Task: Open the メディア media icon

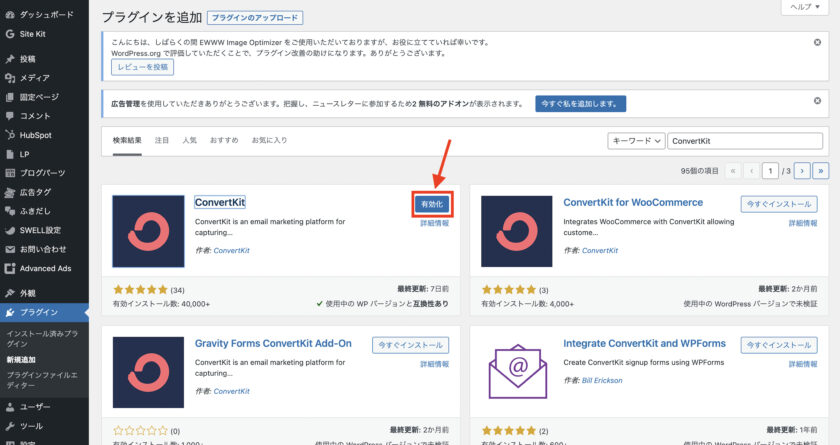Action: [10, 78]
